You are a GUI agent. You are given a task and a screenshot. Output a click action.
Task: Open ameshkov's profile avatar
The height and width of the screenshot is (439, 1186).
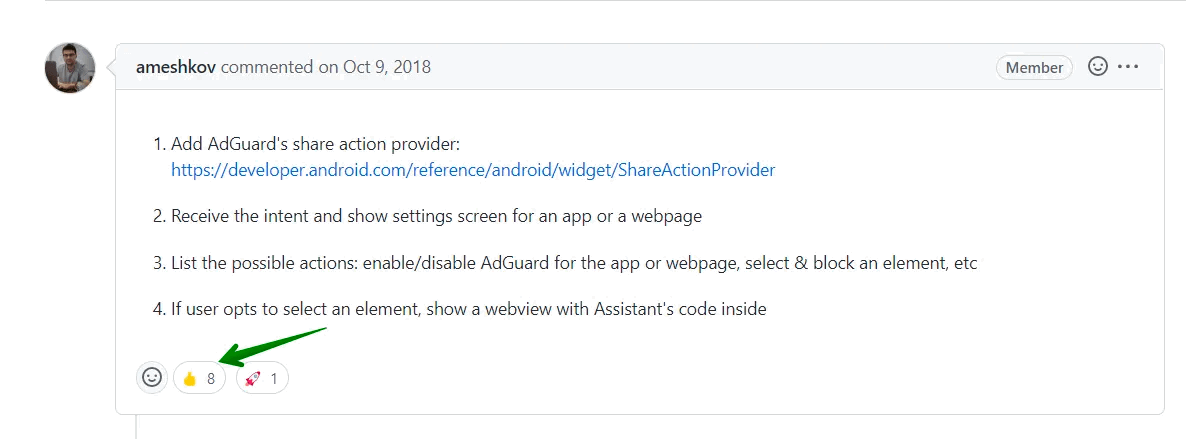pos(70,68)
